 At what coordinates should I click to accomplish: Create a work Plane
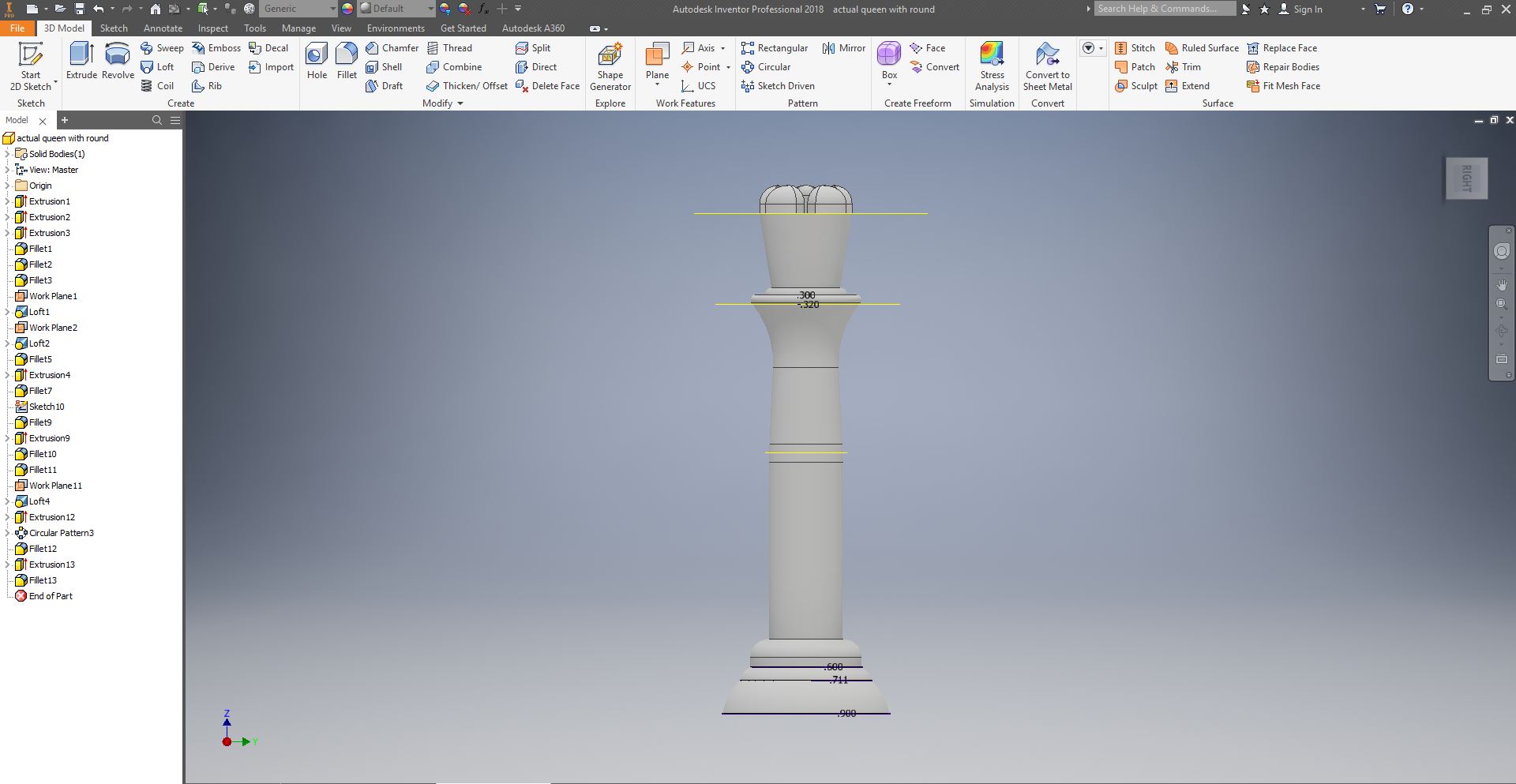coord(657,61)
